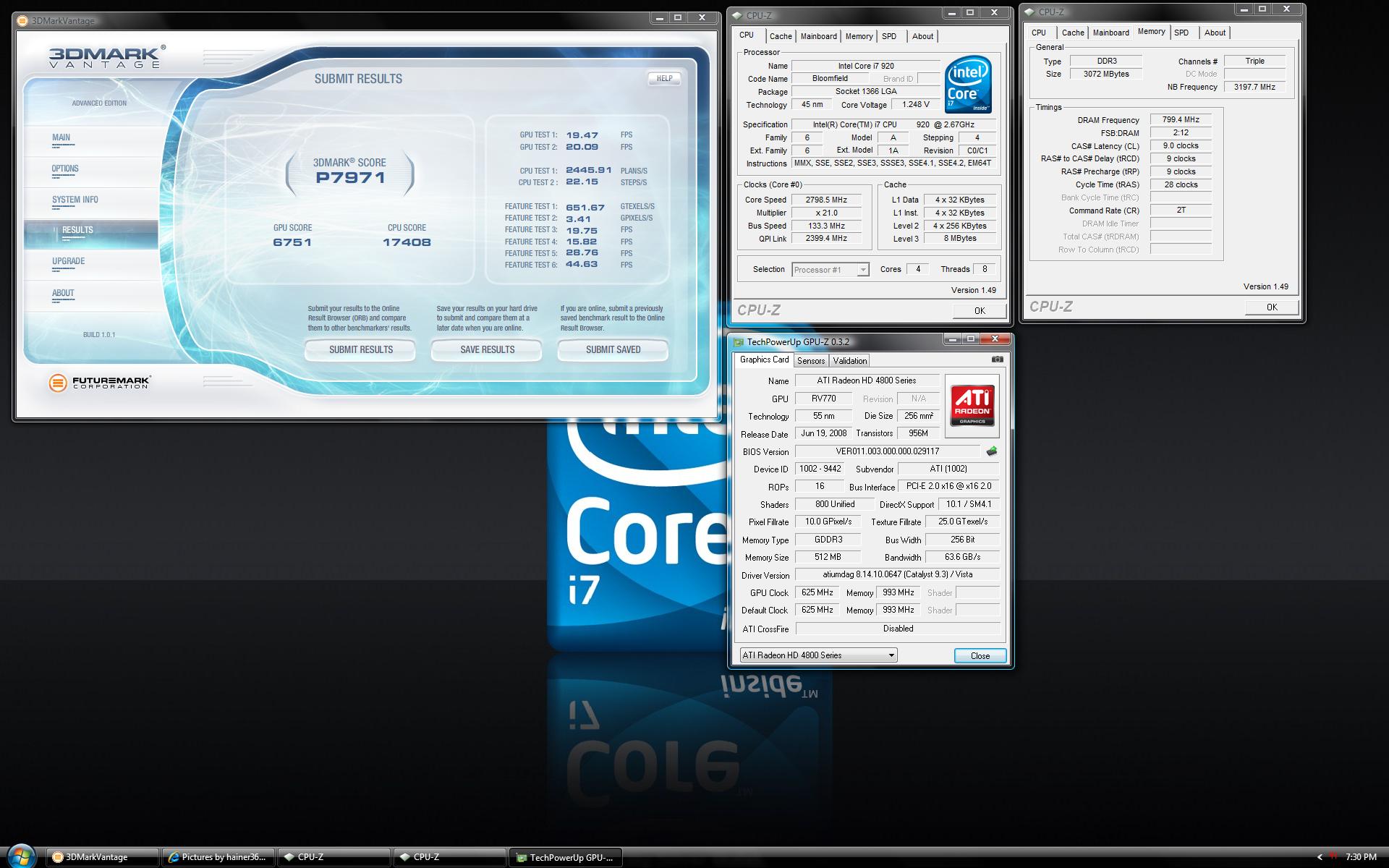Image resolution: width=1389 pixels, height=868 pixels.
Task: Click the Core Speed value 2798.5 MHz
Action: (x=826, y=200)
